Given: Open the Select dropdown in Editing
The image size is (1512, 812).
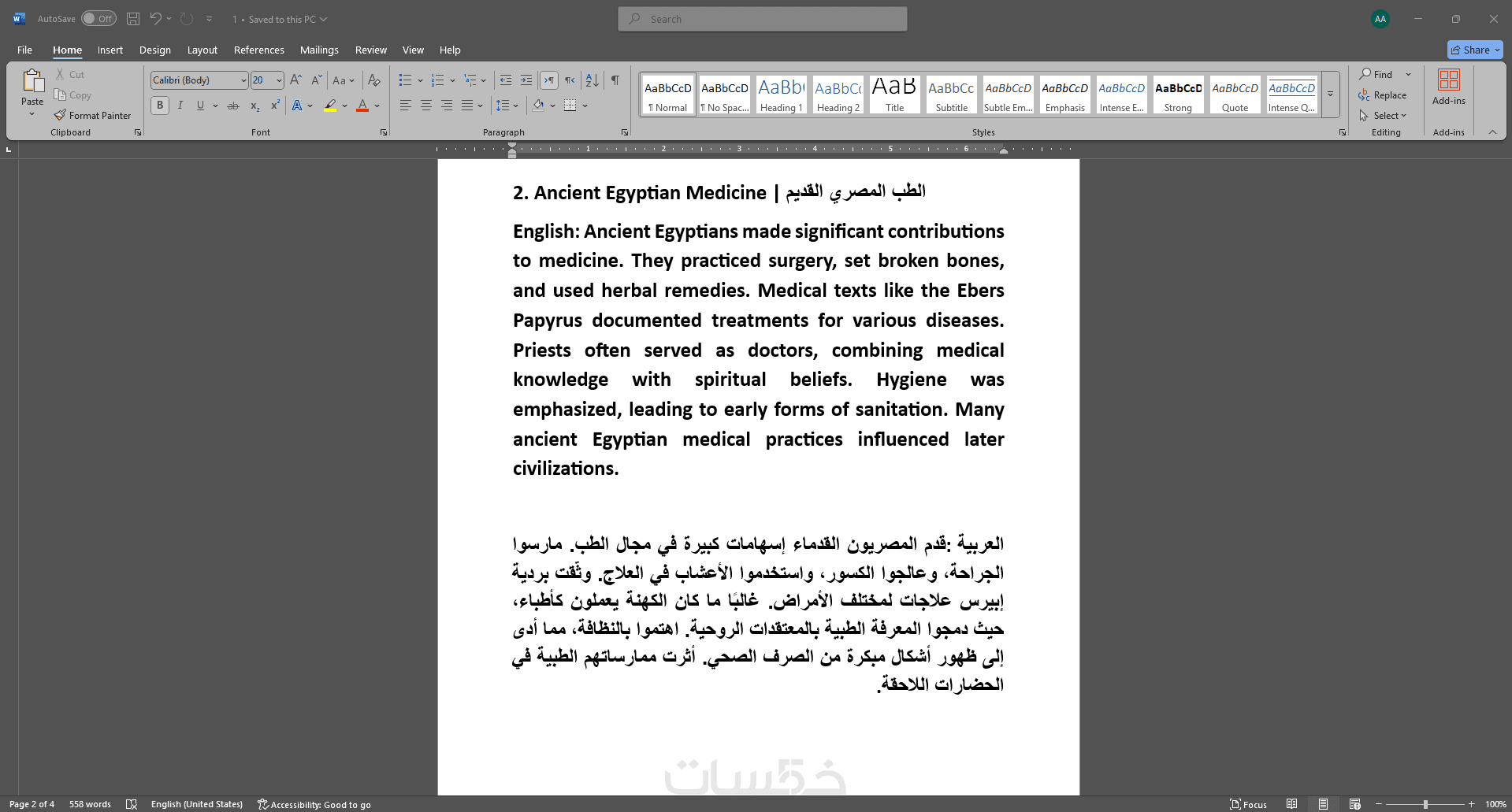Looking at the screenshot, I should [1383, 116].
